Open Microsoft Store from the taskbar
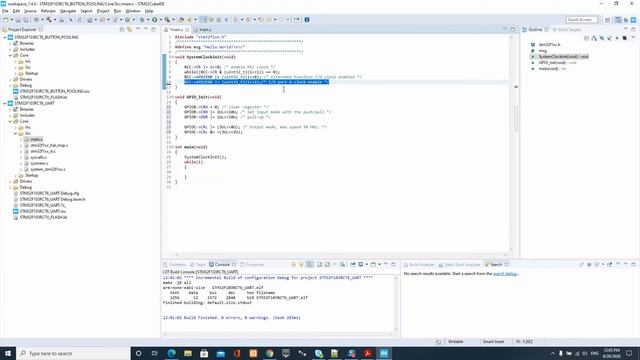640x360 pixels. 204,353
